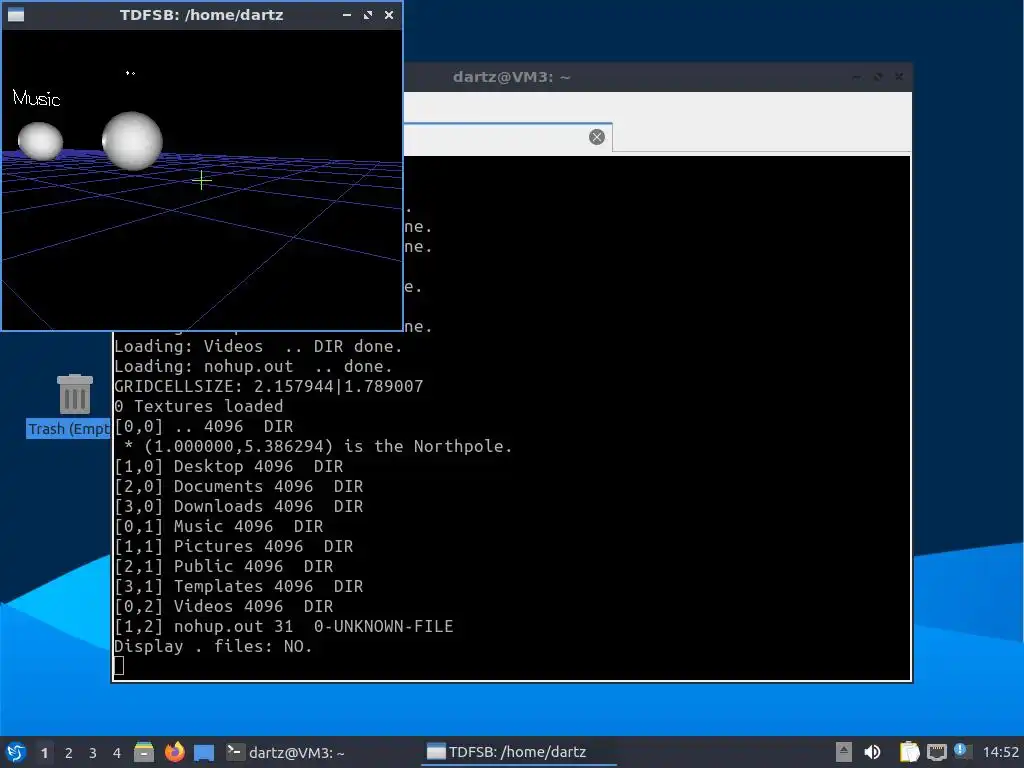Click the green crosshair in TDFSB view

[x=201, y=180]
